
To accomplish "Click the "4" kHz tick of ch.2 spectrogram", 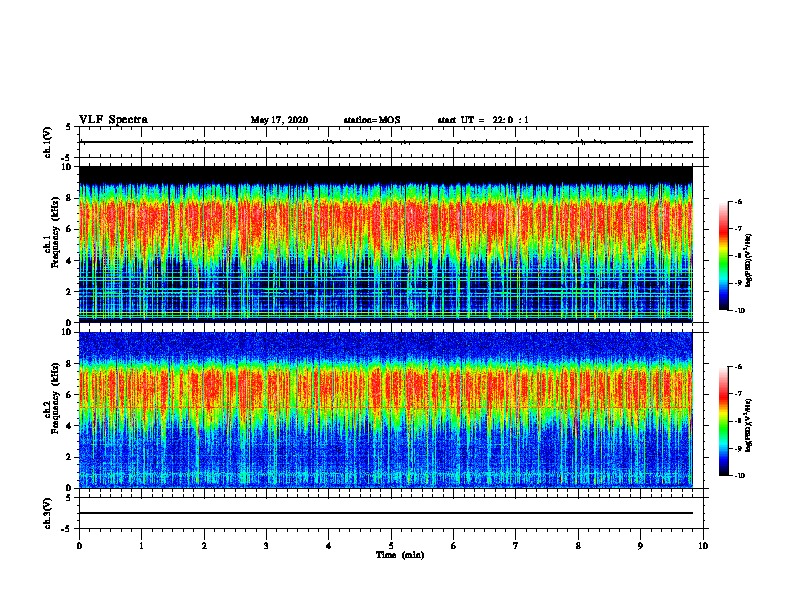I will [x=70, y=426].
